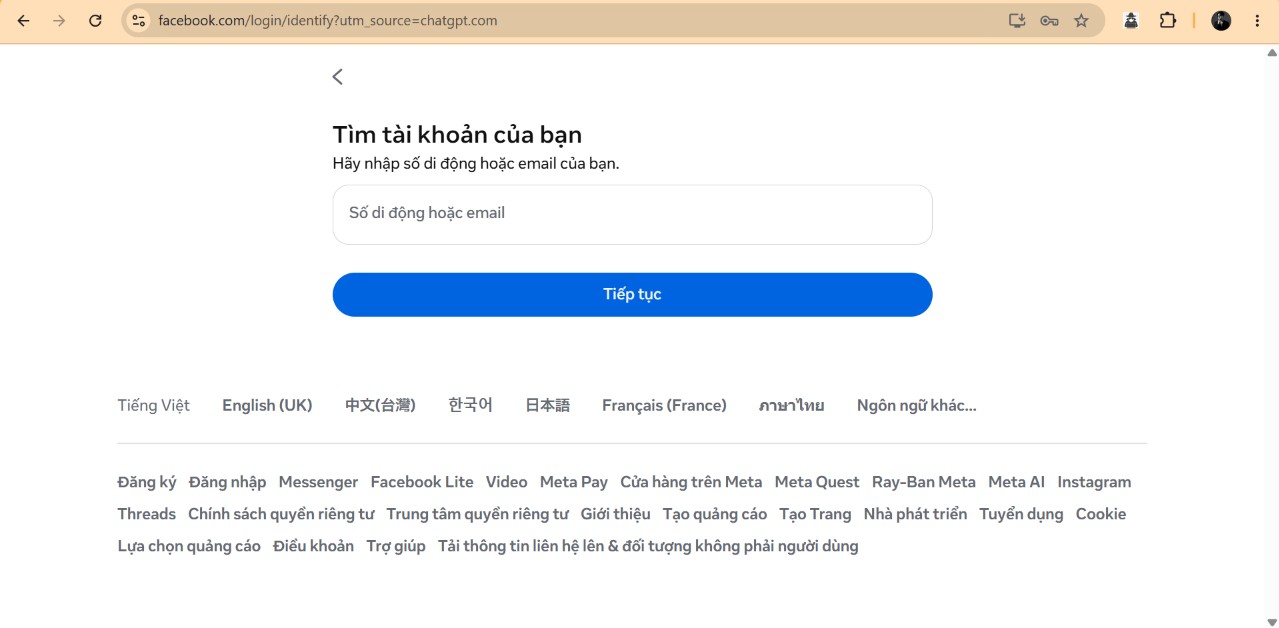Open the Ray-Ban Meta link
The width and height of the screenshot is (1279, 628).
pos(923,482)
